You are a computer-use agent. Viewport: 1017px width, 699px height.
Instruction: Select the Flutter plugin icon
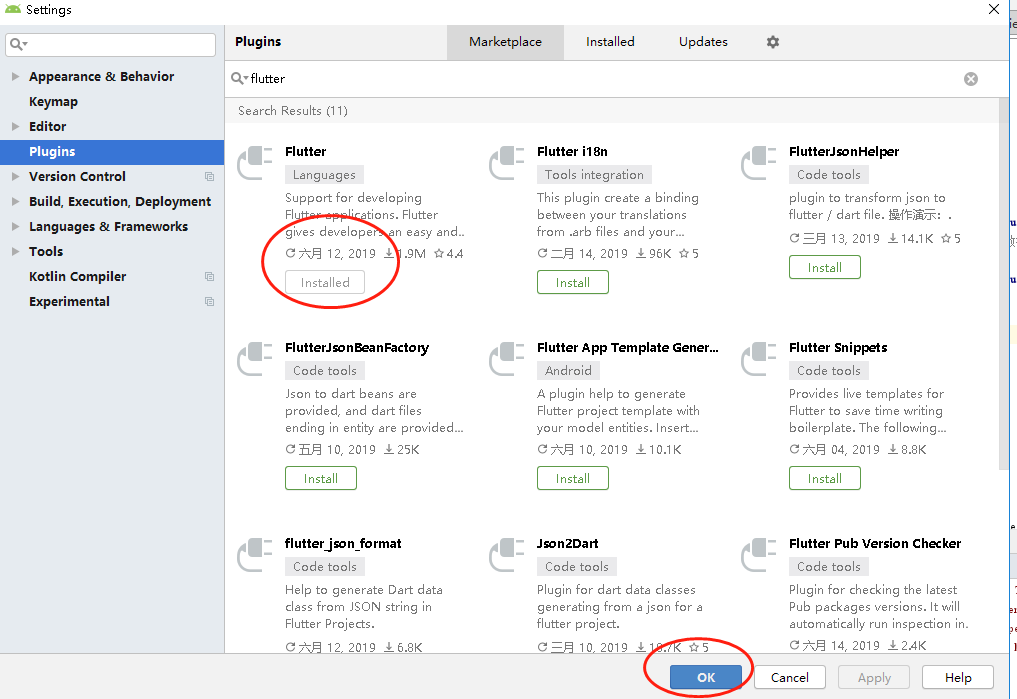pyautogui.click(x=255, y=163)
